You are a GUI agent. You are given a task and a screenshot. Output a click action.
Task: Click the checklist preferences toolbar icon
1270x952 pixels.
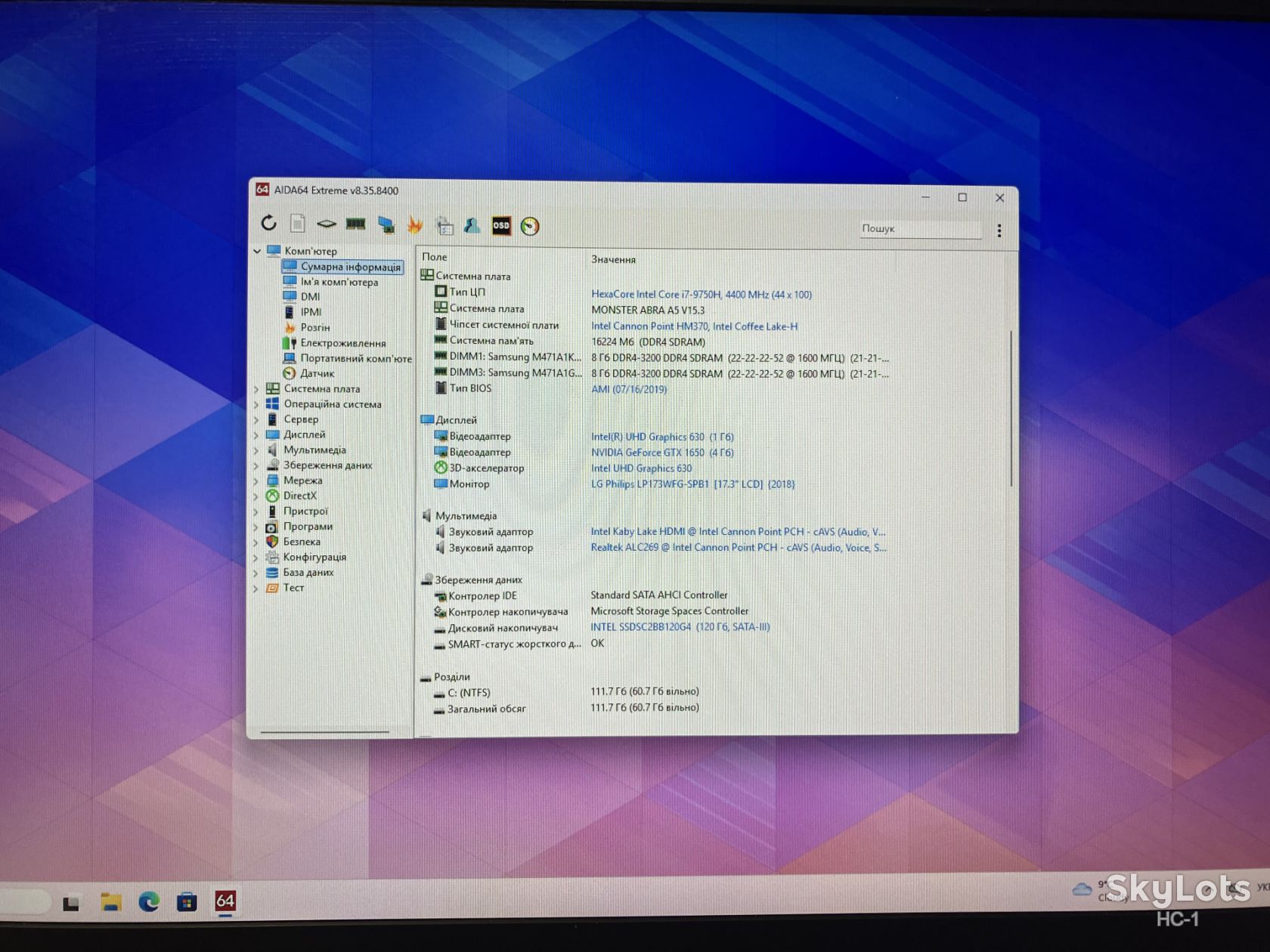444,225
